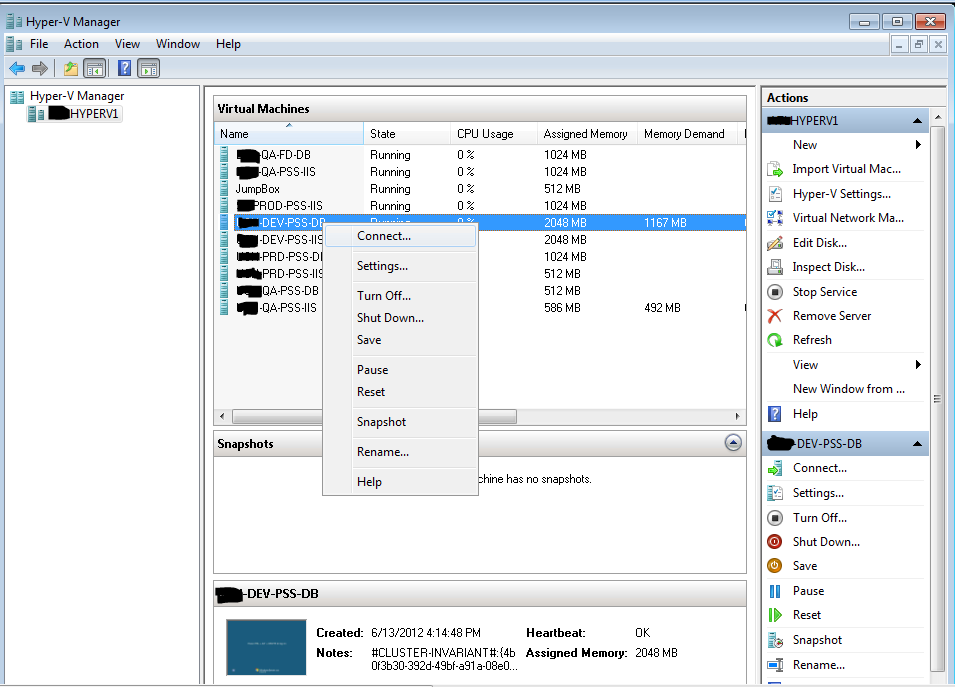The image size is (955, 687).
Task: Click blue Pause icon in Actions pane
Action: point(775,591)
